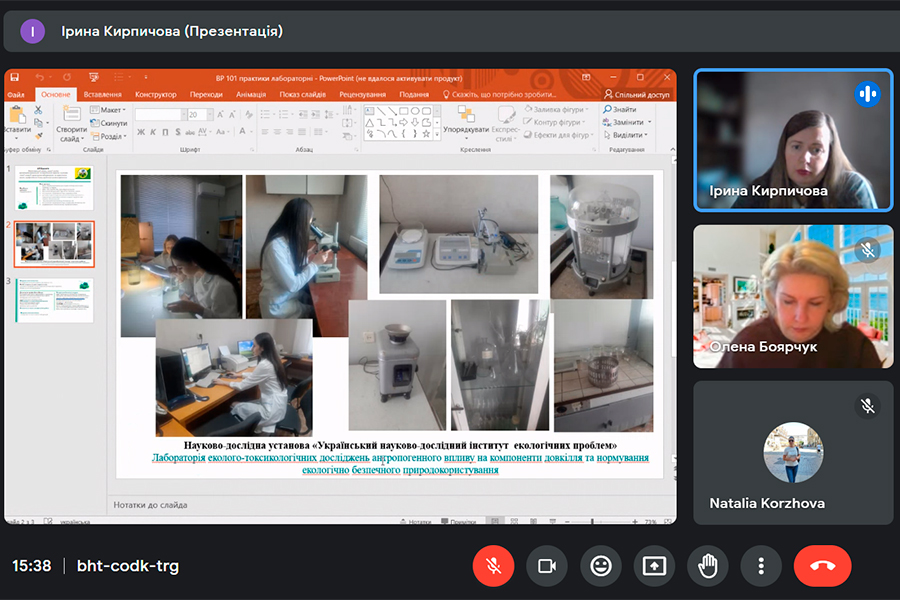Unmute the microphone in the call bar
Image resolution: width=900 pixels, height=600 pixels.
point(493,566)
